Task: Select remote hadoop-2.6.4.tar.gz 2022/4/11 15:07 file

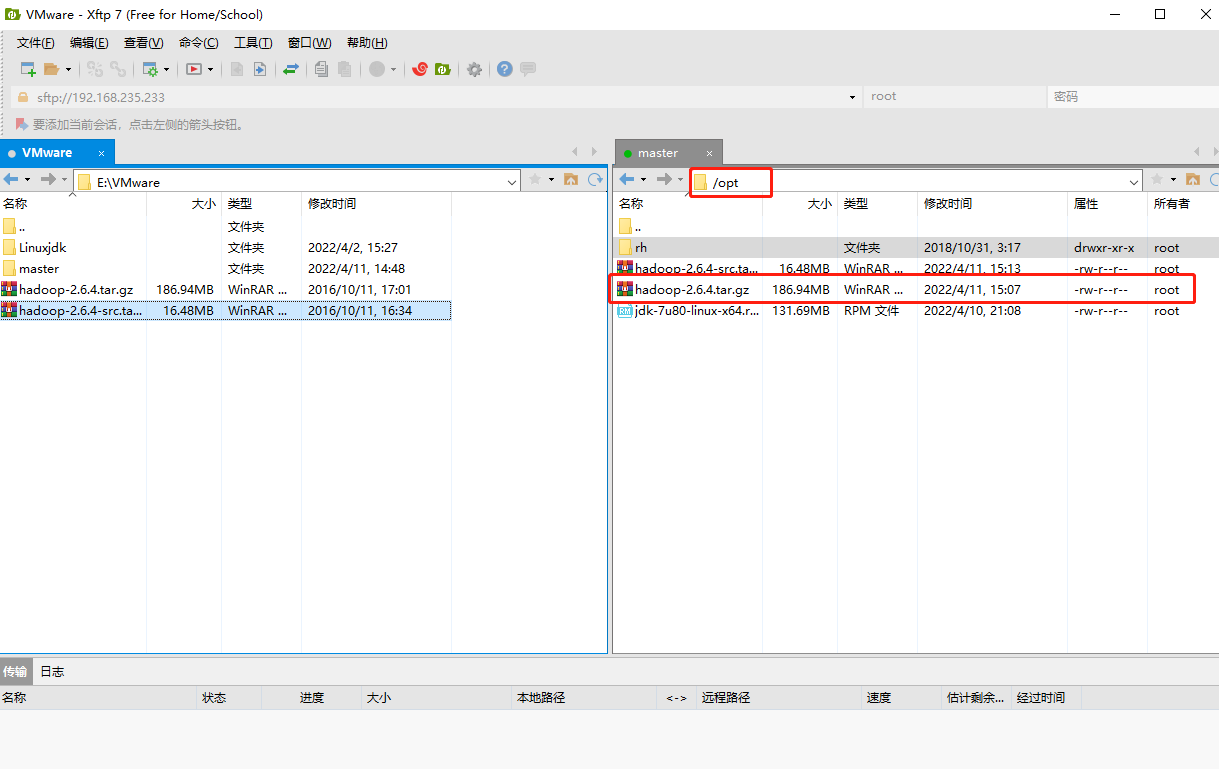Action: [x=915, y=289]
